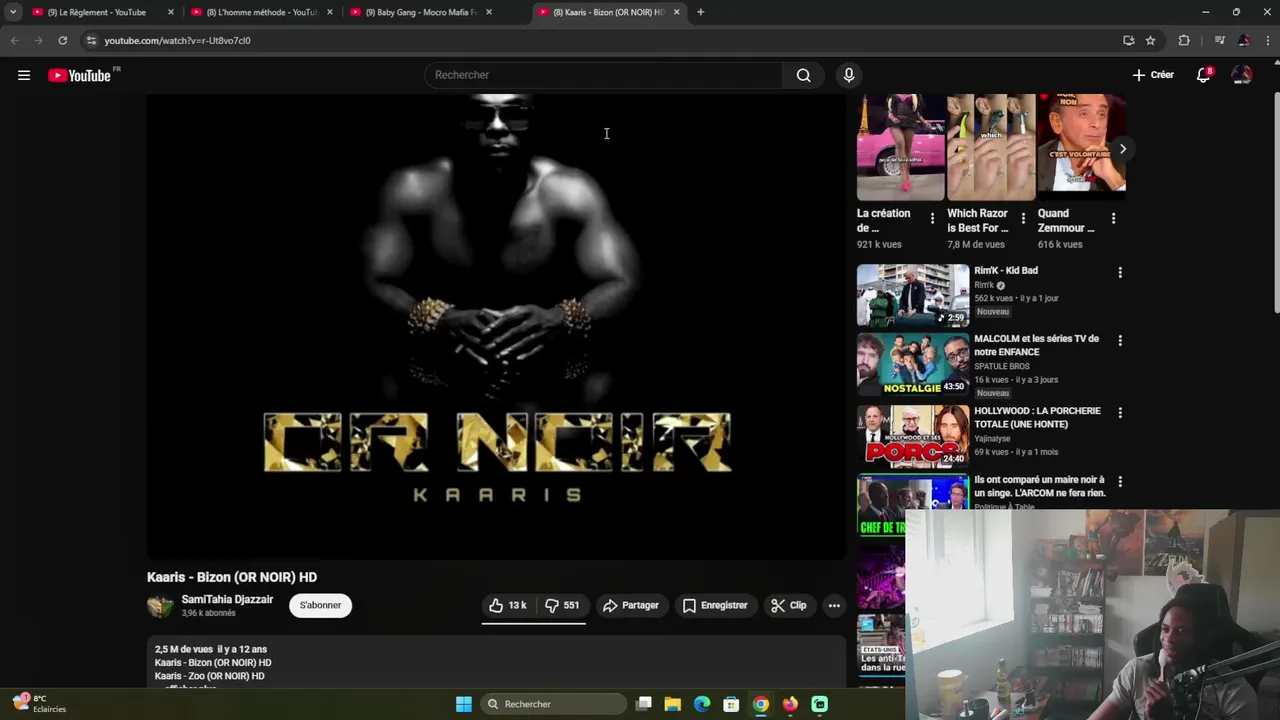Viewport: 1280px width, 720px height.
Task: Switch to Le Règlement - YouTube tab
Action: pos(97,12)
